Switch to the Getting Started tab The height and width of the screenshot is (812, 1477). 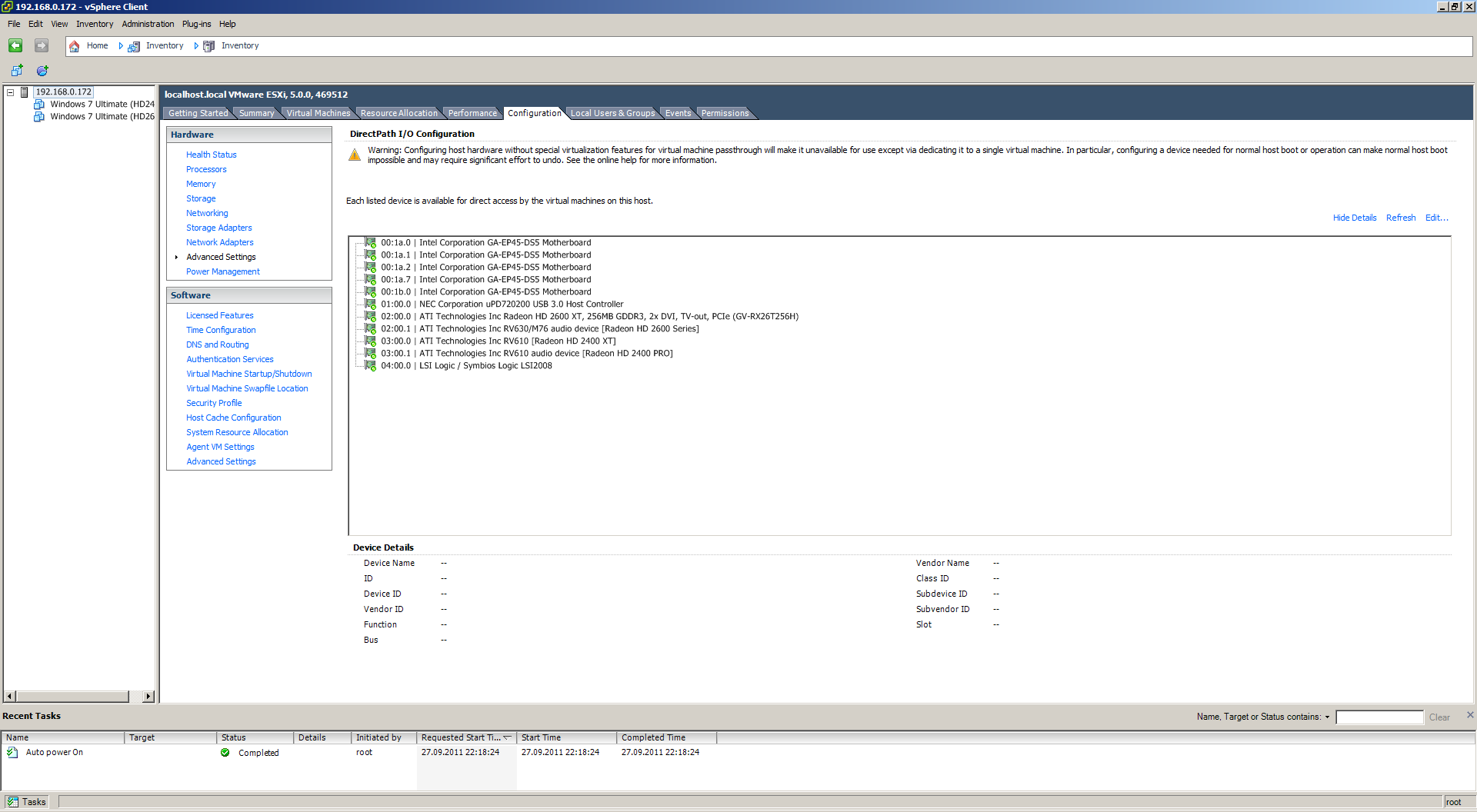[198, 113]
